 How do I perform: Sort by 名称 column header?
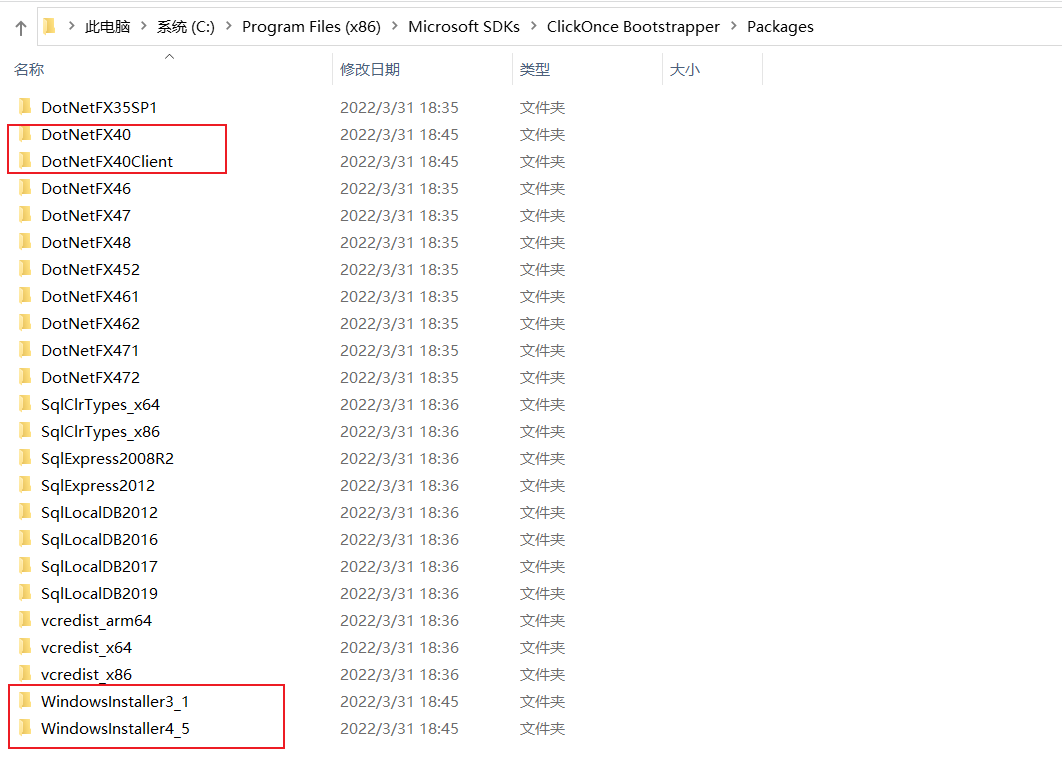coord(29,70)
